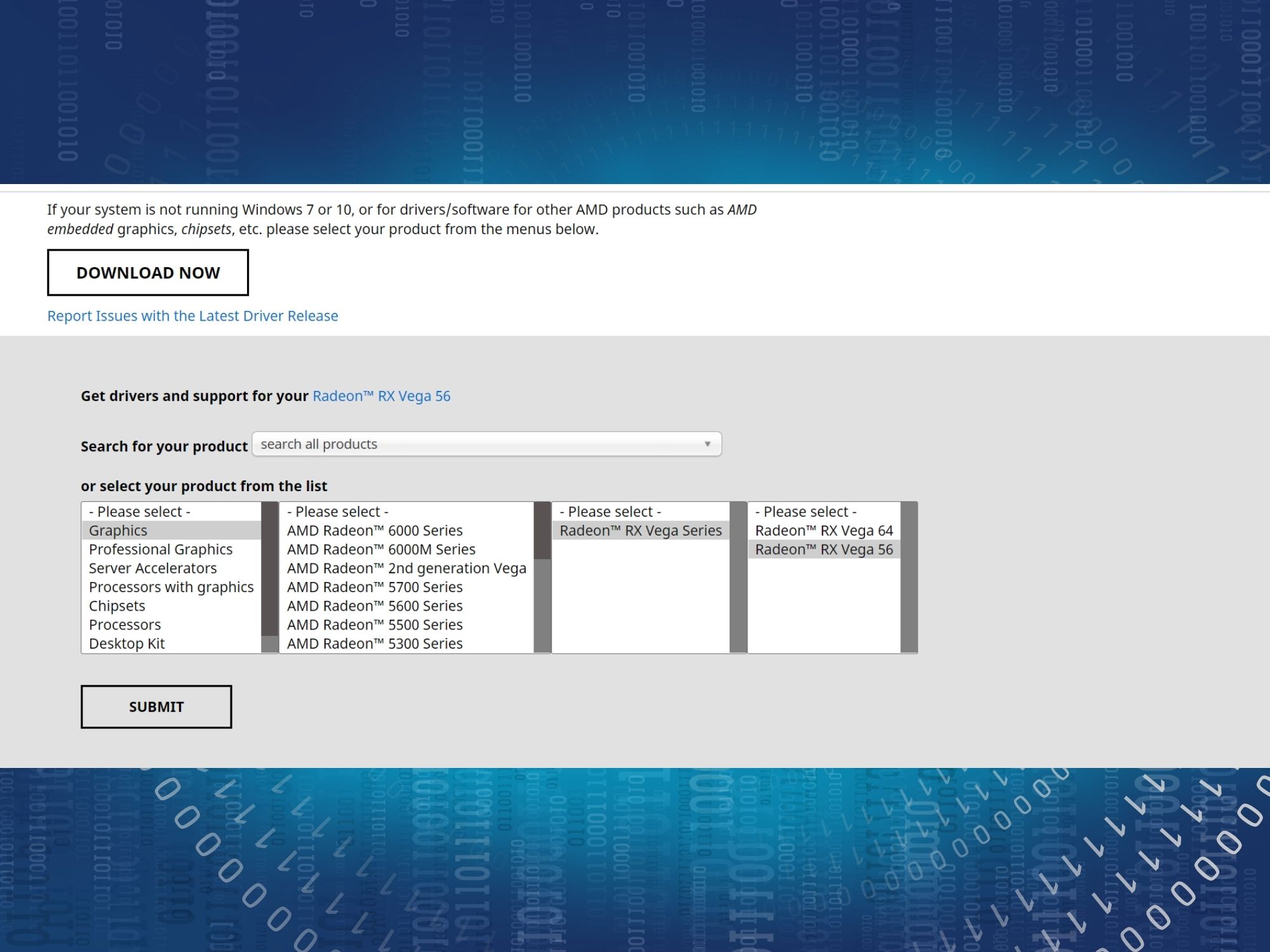Choose AMD Radeon 5300 Series

pos(407,644)
